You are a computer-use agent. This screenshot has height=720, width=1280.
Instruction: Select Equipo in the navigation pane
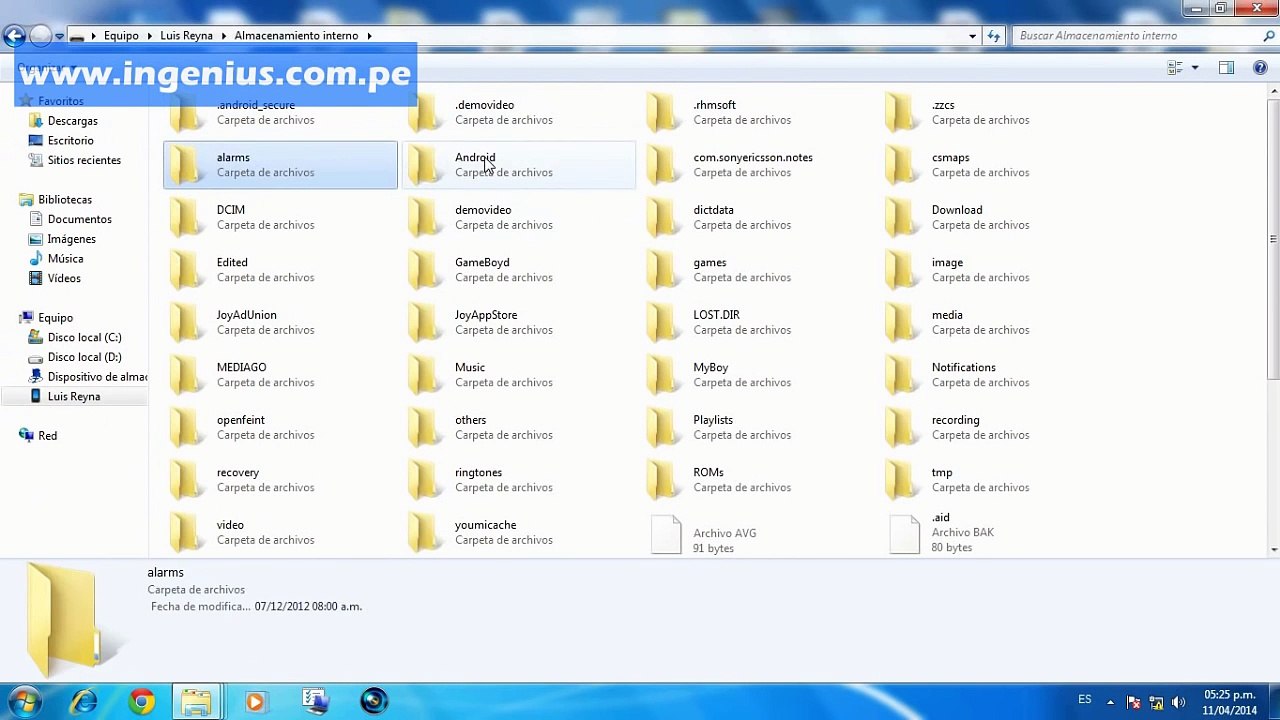[x=55, y=318]
